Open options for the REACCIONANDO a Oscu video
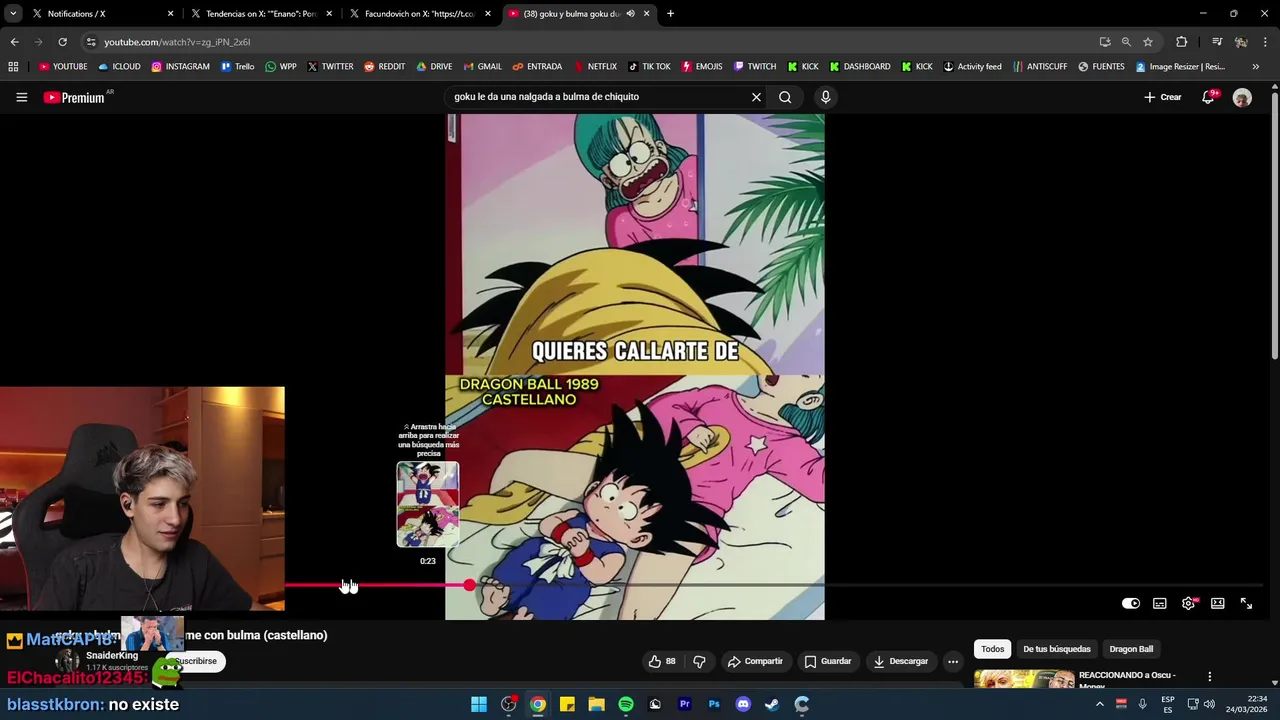Screen dimensions: 1280x720 point(1209,677)
